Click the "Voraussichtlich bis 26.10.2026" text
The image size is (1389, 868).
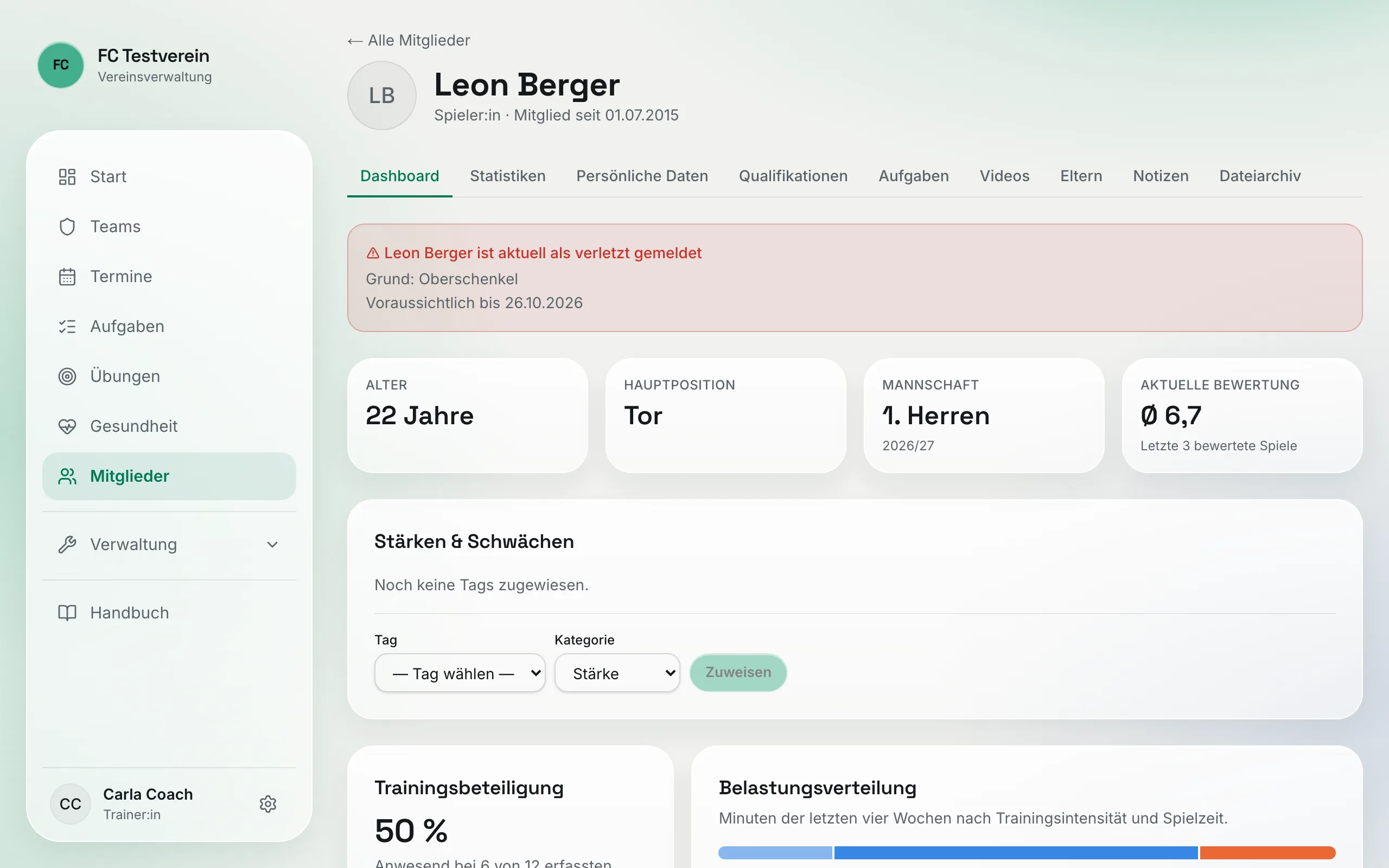point(474,303)
